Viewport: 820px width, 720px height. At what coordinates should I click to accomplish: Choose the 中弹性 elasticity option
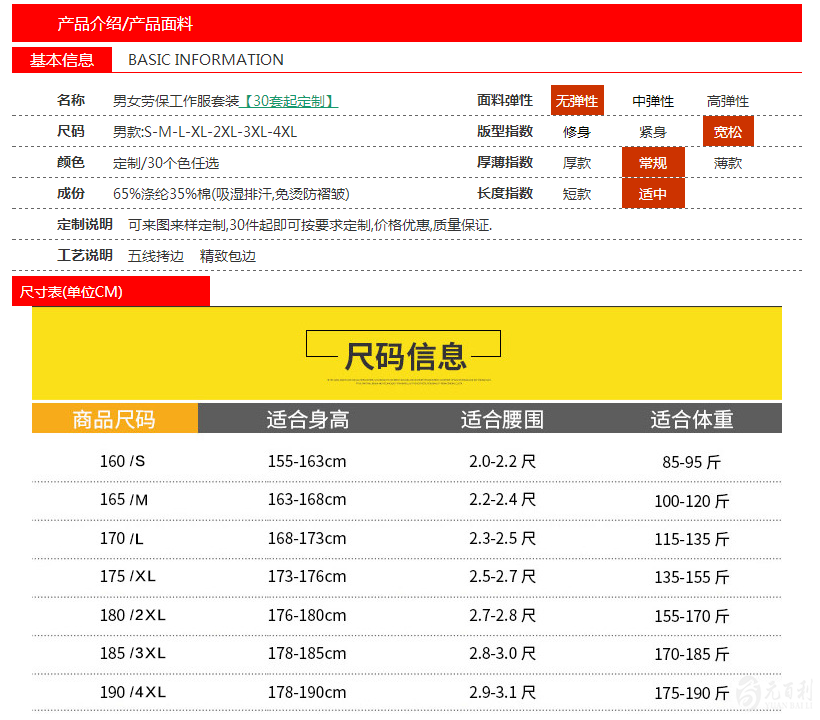coord(653,101)
